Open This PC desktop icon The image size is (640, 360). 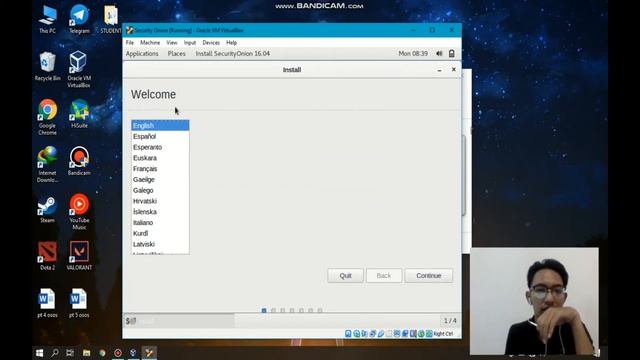[x=47, y=19]
